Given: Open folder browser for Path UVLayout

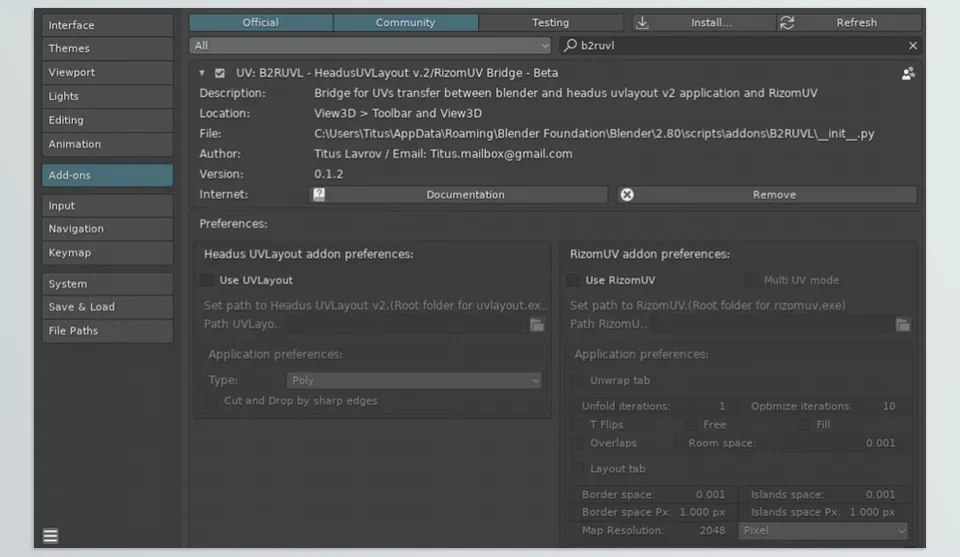Looking at the screenshot, I should [537, 325].
